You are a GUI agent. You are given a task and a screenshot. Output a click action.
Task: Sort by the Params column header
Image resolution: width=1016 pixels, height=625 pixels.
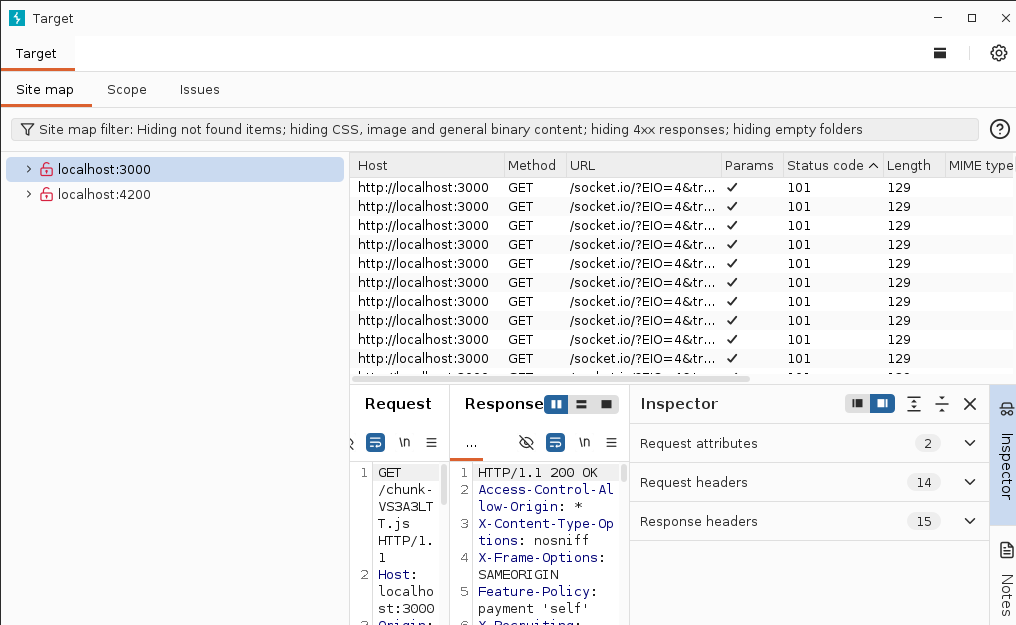[x=752, y=166]
